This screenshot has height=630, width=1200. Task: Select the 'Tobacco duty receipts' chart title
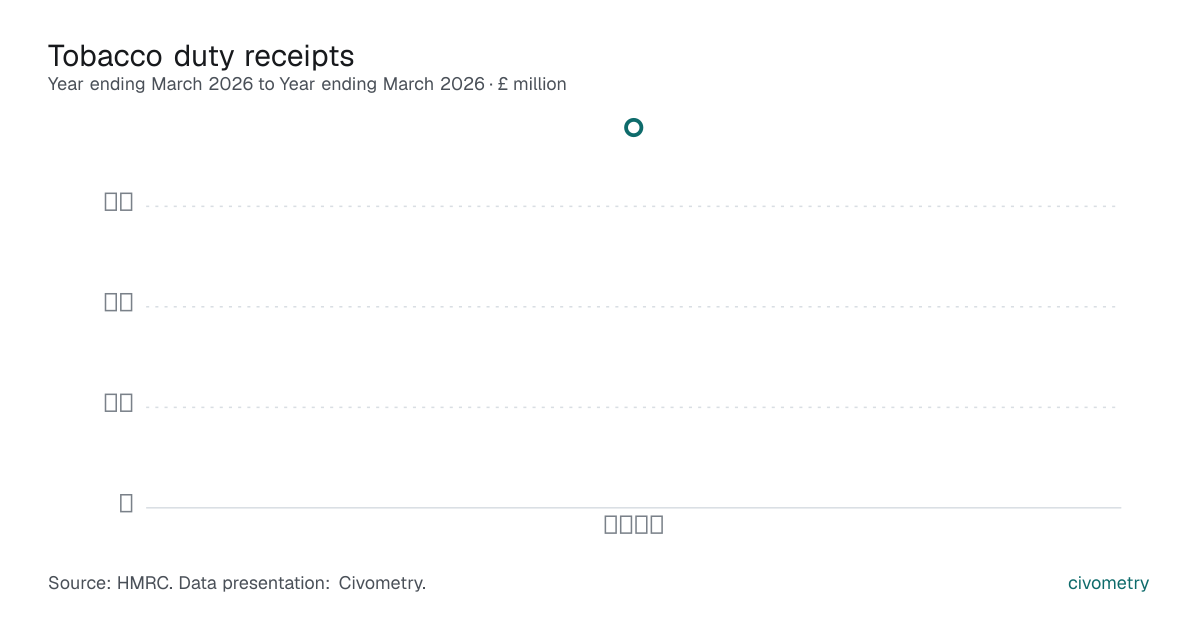pos(201,55)
